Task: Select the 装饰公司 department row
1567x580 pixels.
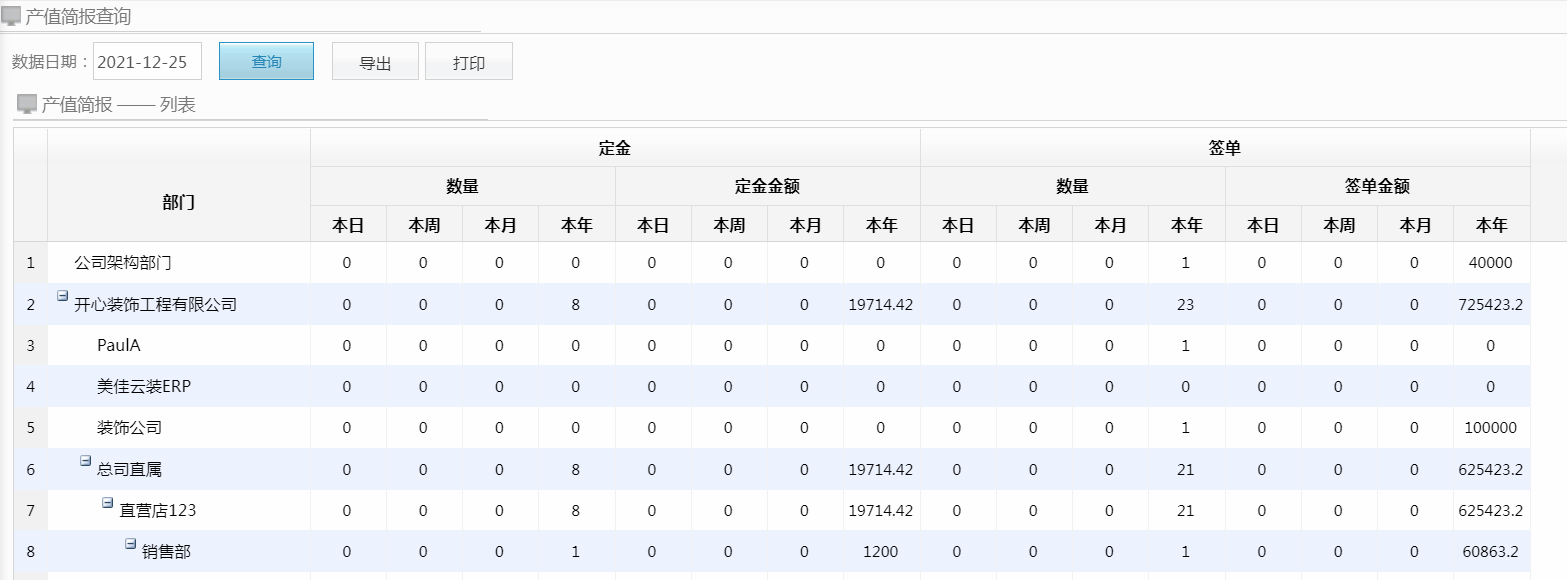Action: 129,428
